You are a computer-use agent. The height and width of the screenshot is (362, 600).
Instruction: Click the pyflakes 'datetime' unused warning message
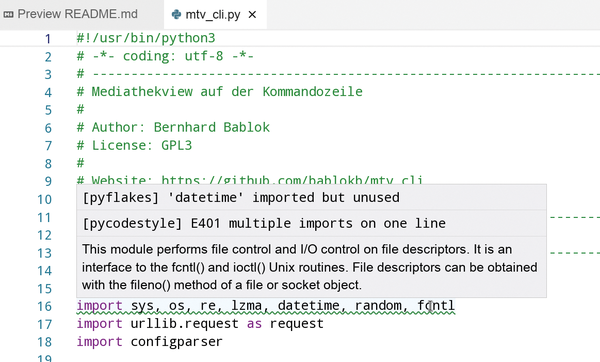[x=241, y=197]
